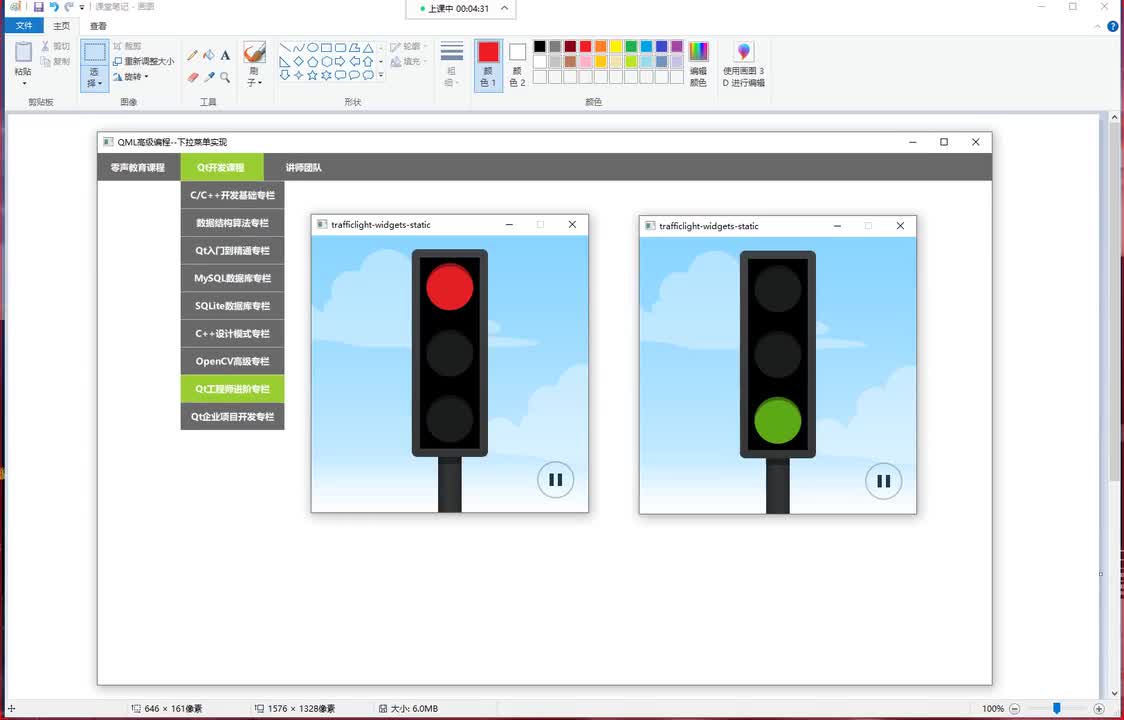Click the red light on the canvas
Viewport: 1124px width, 720px height.
pyautogui.click(x=449, y=287)
